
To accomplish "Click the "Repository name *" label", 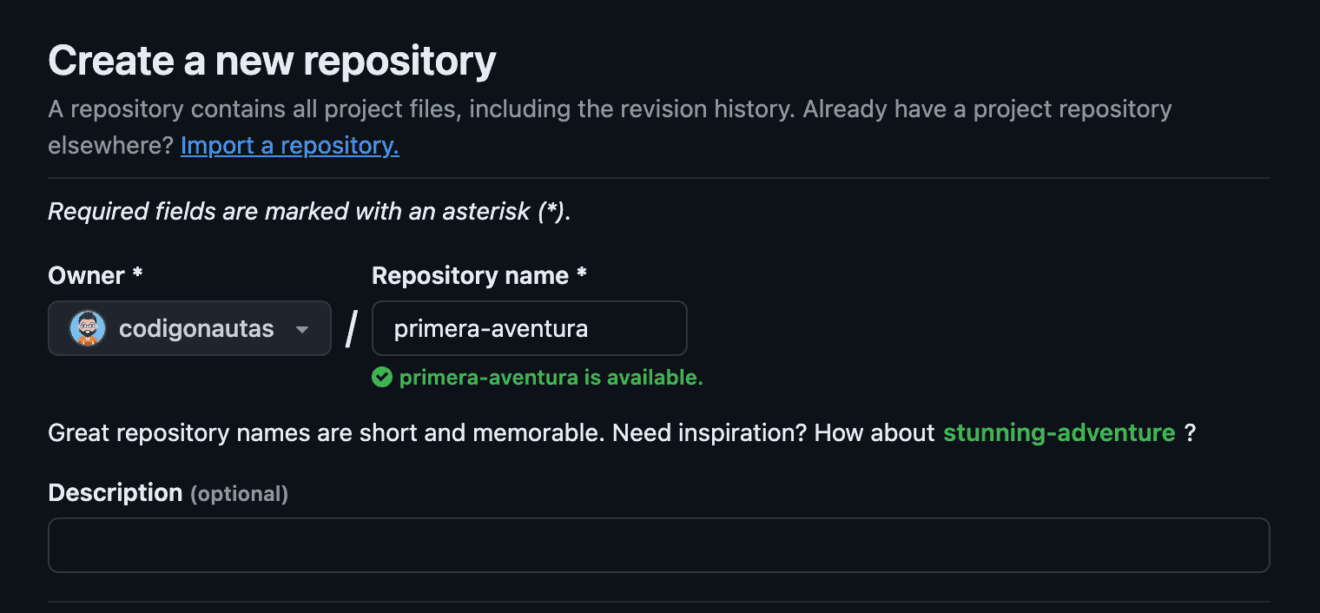I will pyautogui.click(x=479, y=276).
